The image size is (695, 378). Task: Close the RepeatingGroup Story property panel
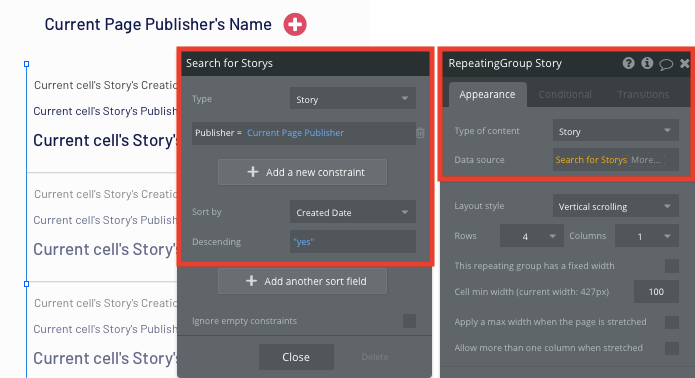pos(685,63)
